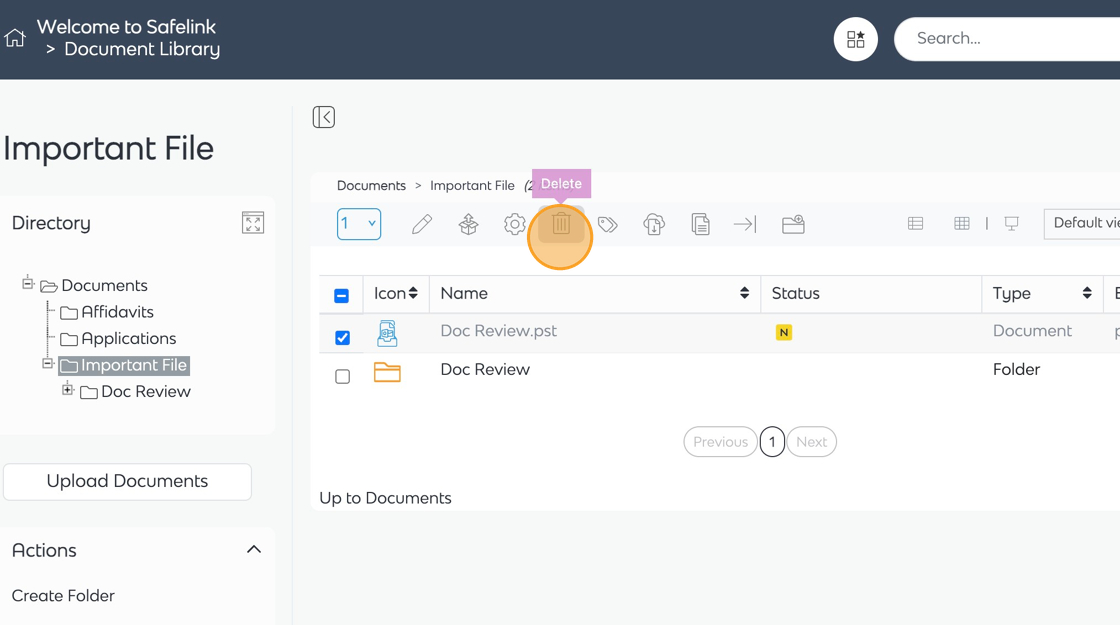
Task: Click the pencil Edit toolbar icon
Action: pyautogui.click(x=422, y=224)
